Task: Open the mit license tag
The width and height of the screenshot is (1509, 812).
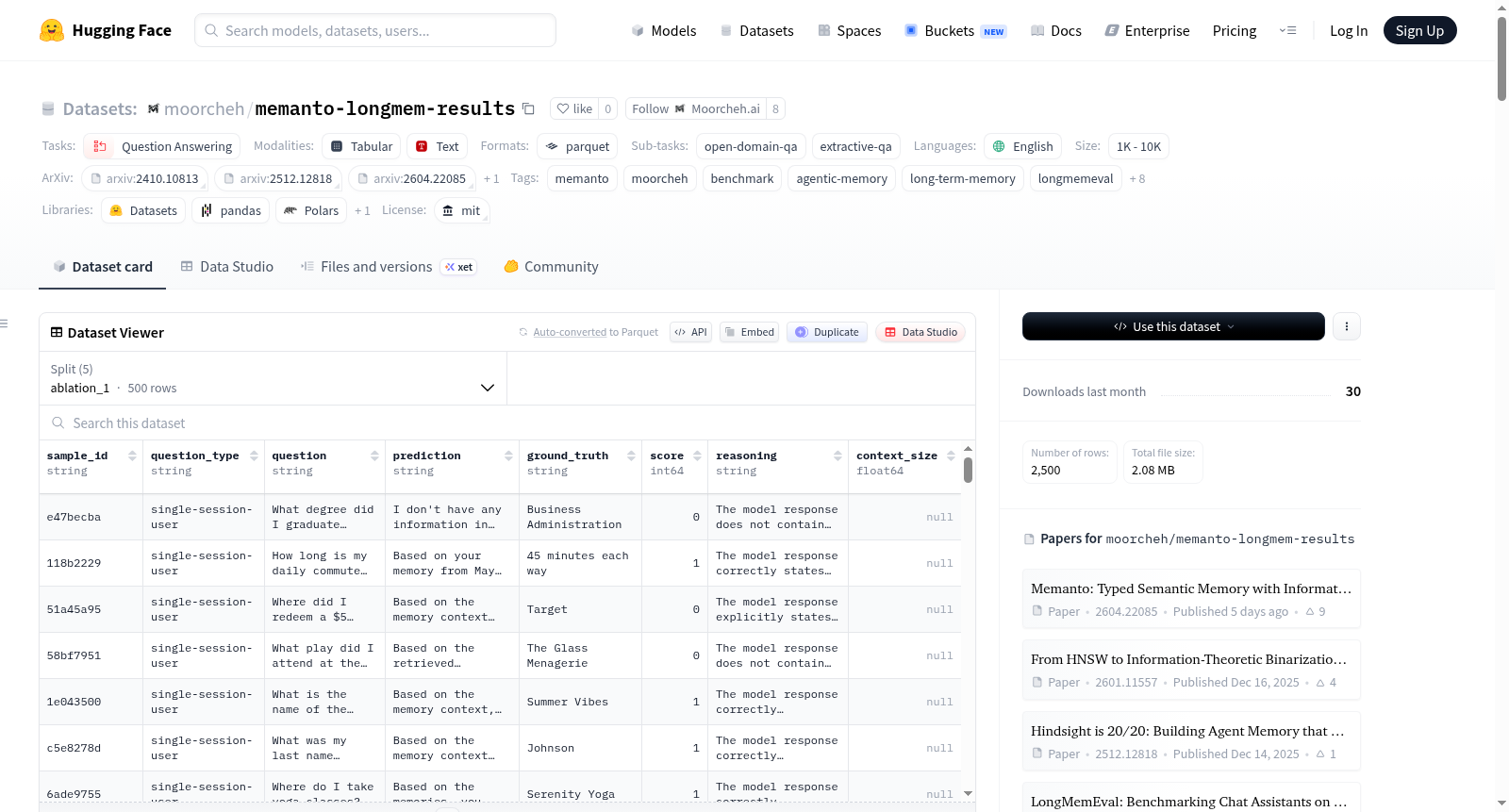Action: pyautogui.click(x=461, y=210)
